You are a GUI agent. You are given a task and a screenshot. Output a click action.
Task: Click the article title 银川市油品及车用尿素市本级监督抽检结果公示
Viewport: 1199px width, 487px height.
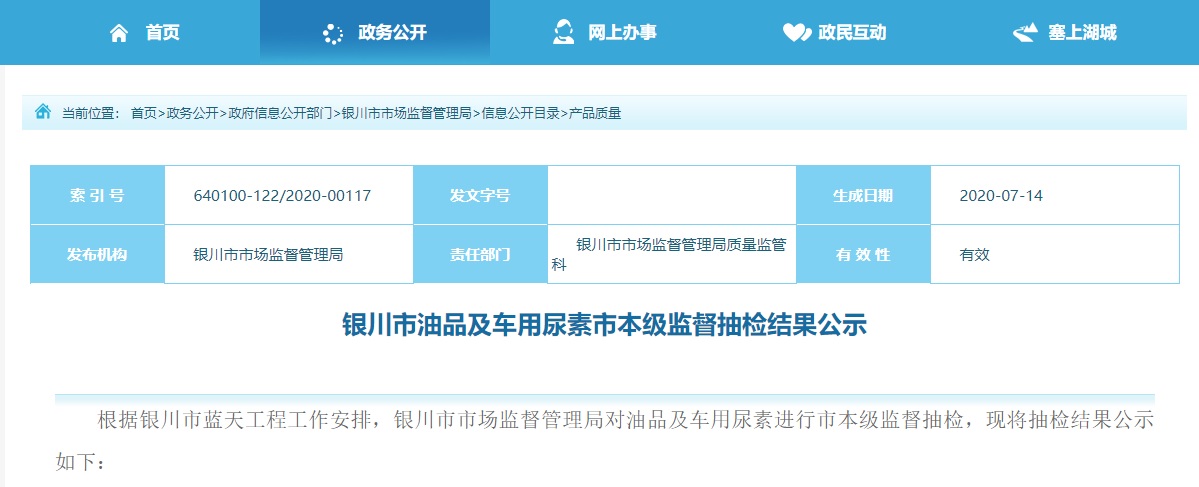[x=604, y=325]
